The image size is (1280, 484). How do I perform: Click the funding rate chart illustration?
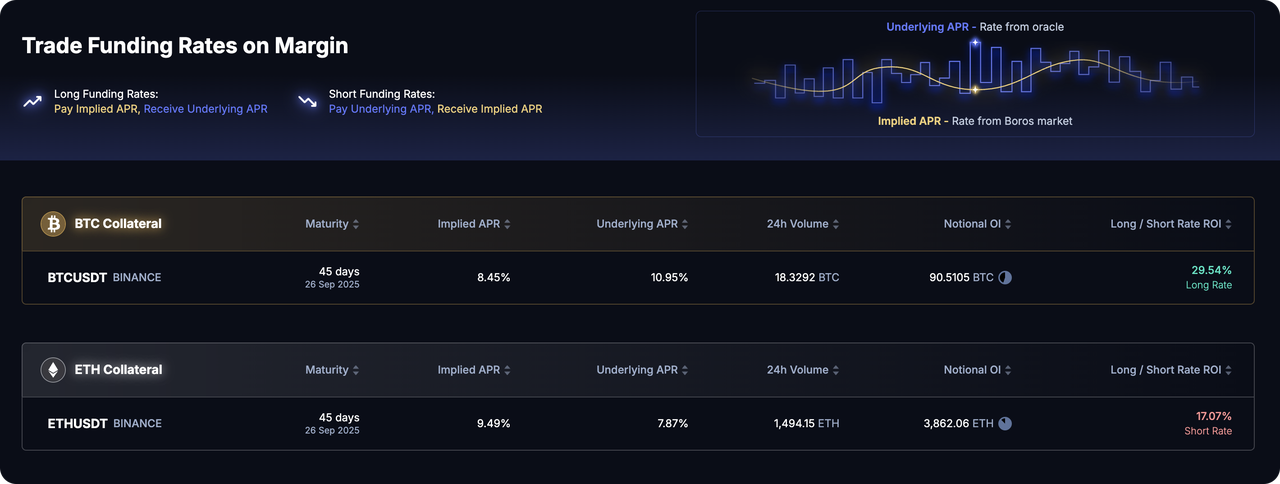pos(975,74)
